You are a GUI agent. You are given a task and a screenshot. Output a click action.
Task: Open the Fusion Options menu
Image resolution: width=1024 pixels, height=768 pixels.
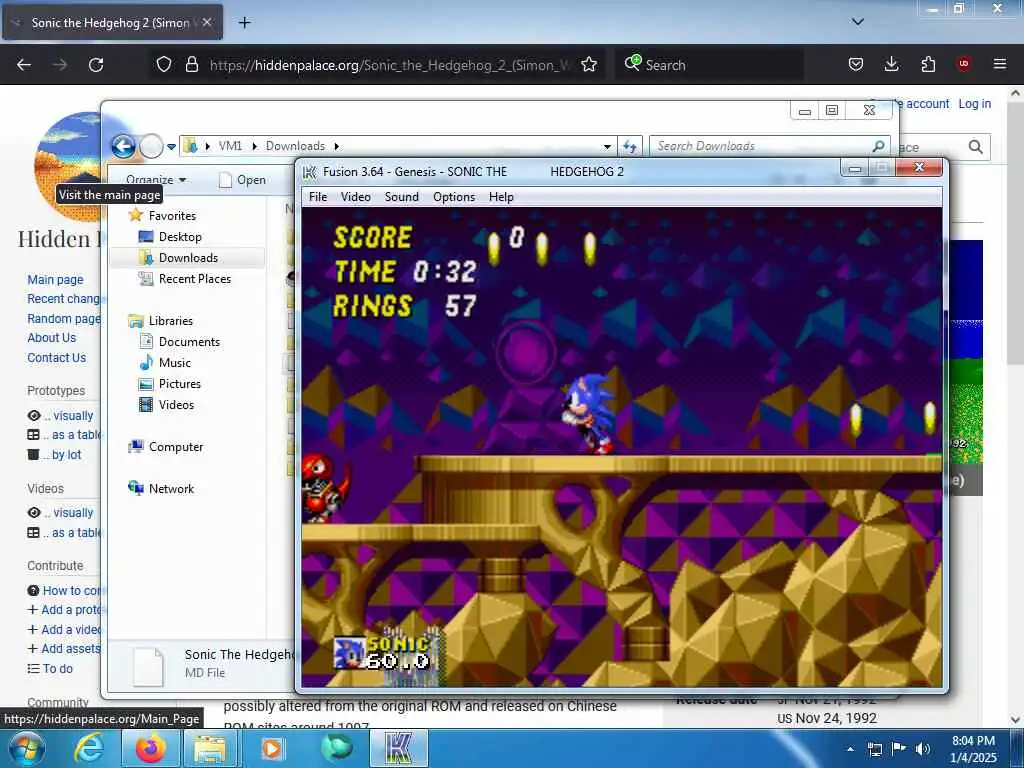(x=454, y=197)
